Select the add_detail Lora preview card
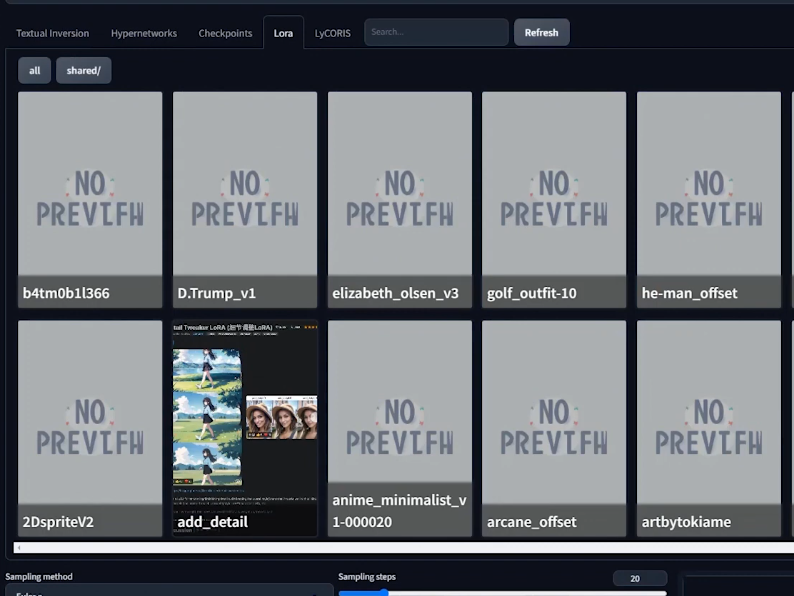 pos(245,428)
